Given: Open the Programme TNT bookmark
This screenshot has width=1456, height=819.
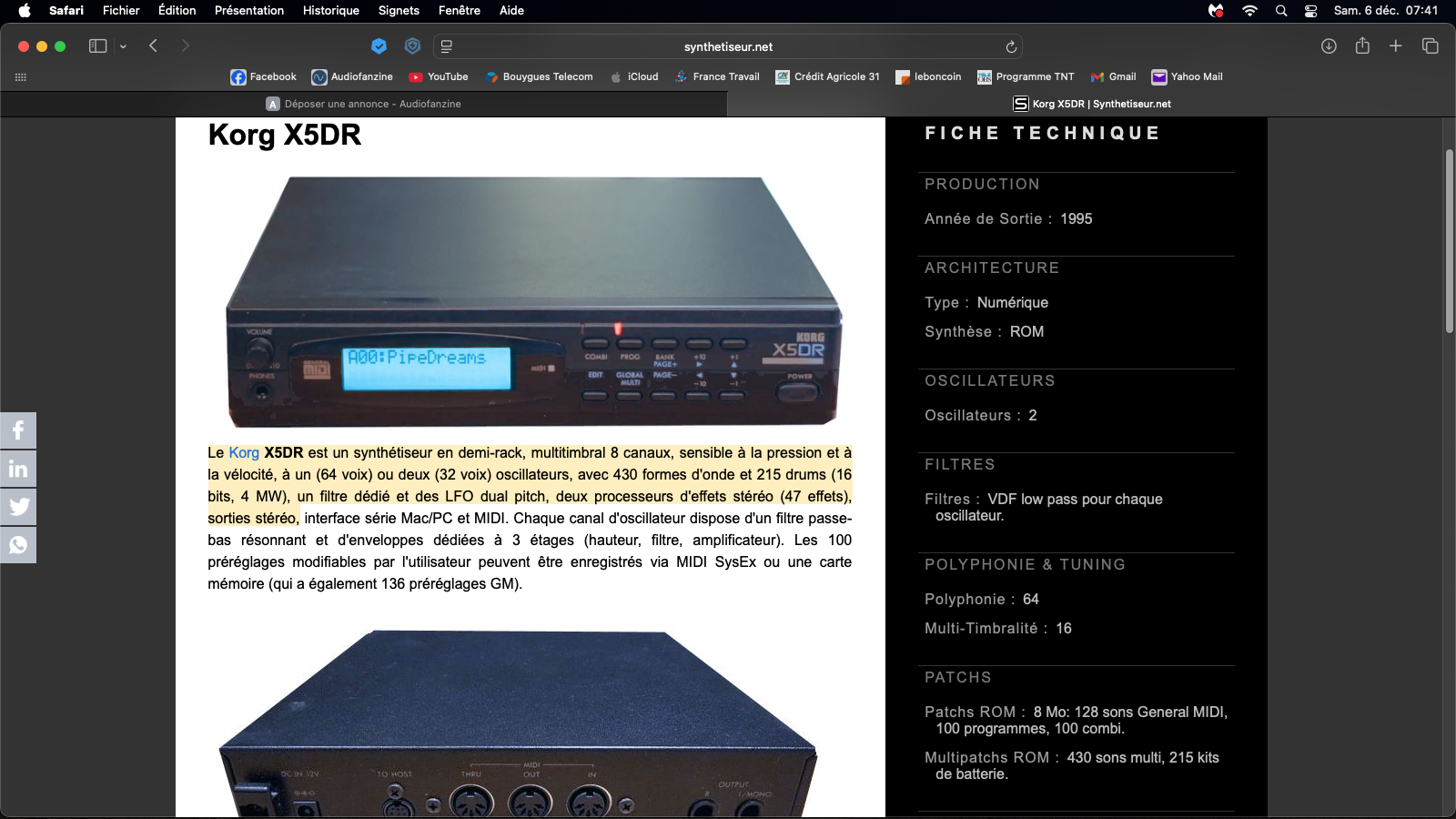Looking at the screenshot, I should (x=1026, y=77).
